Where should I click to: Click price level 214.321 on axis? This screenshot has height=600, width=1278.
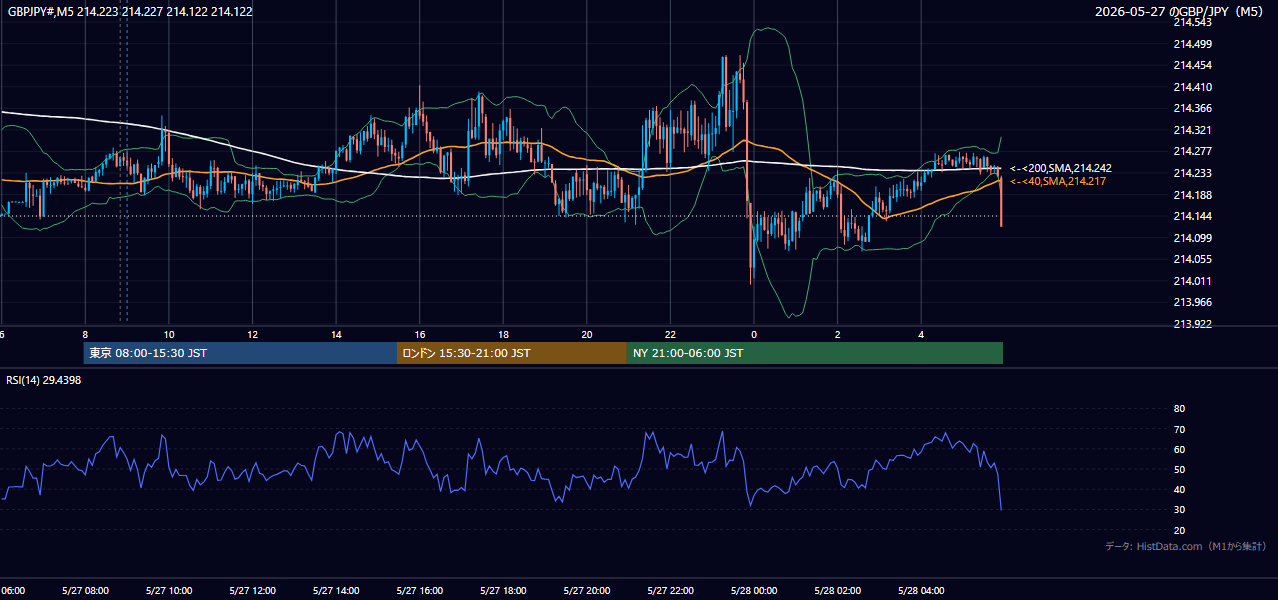(1192, 130)
